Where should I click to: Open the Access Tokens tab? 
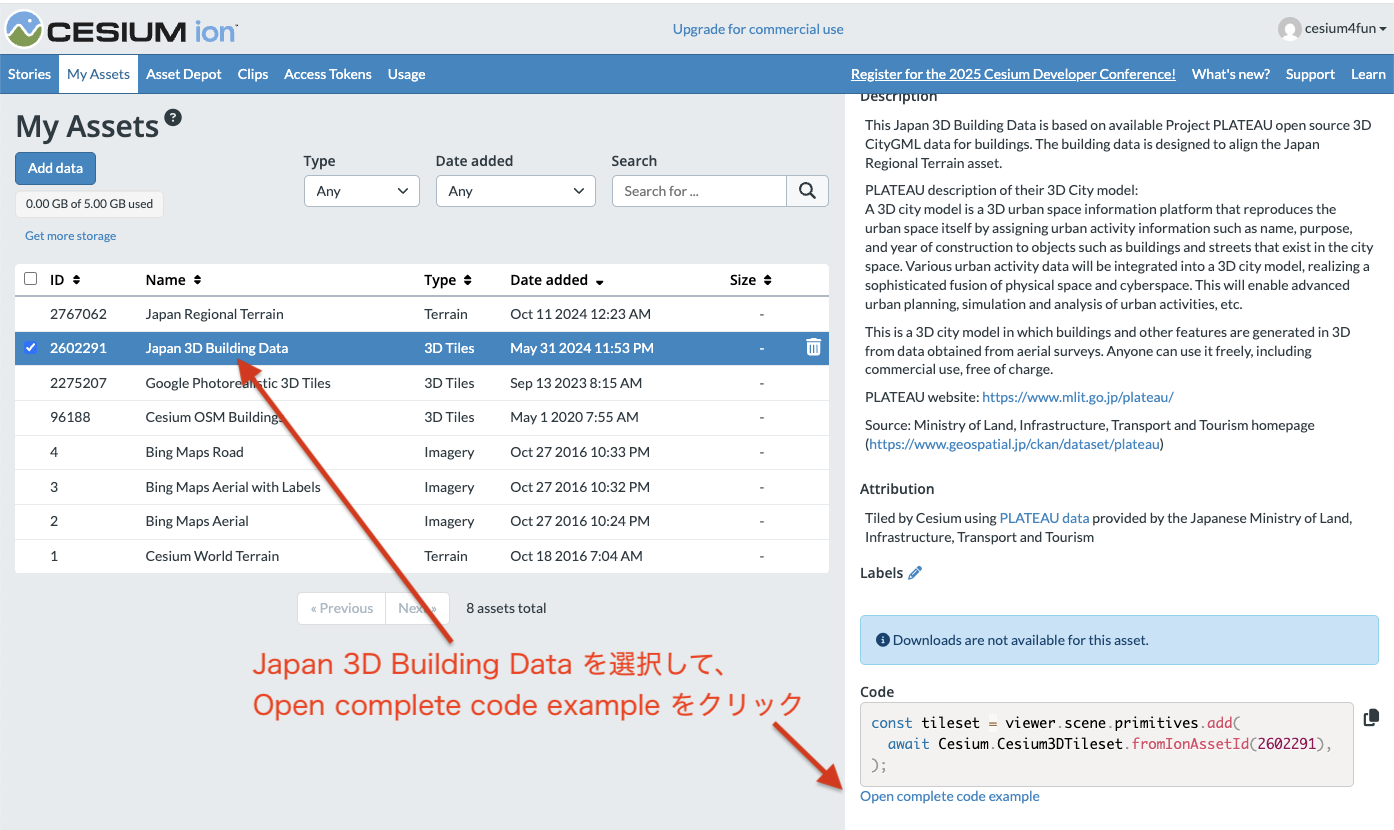point(328,73)
